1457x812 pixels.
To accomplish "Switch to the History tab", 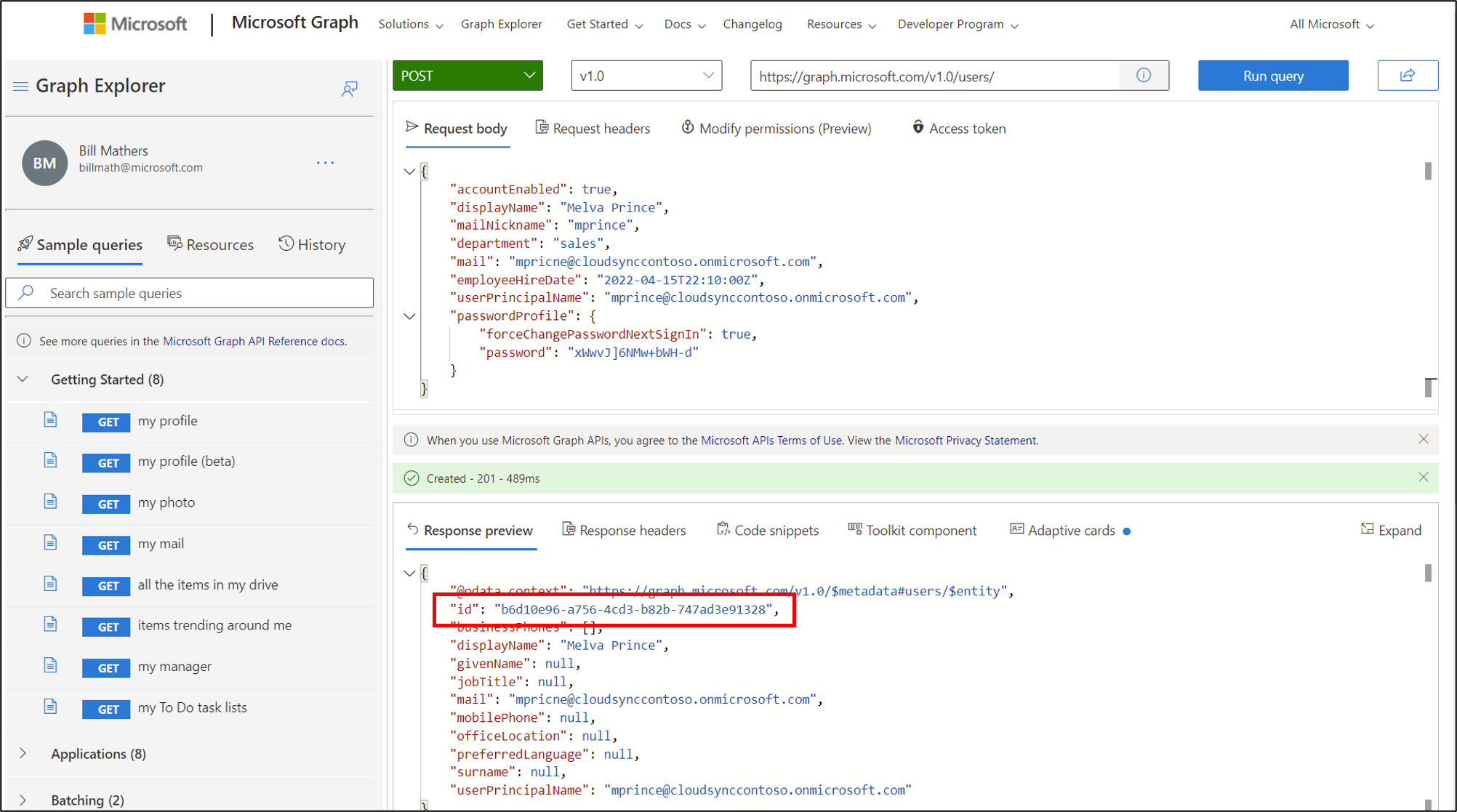I will pos(312,244).
